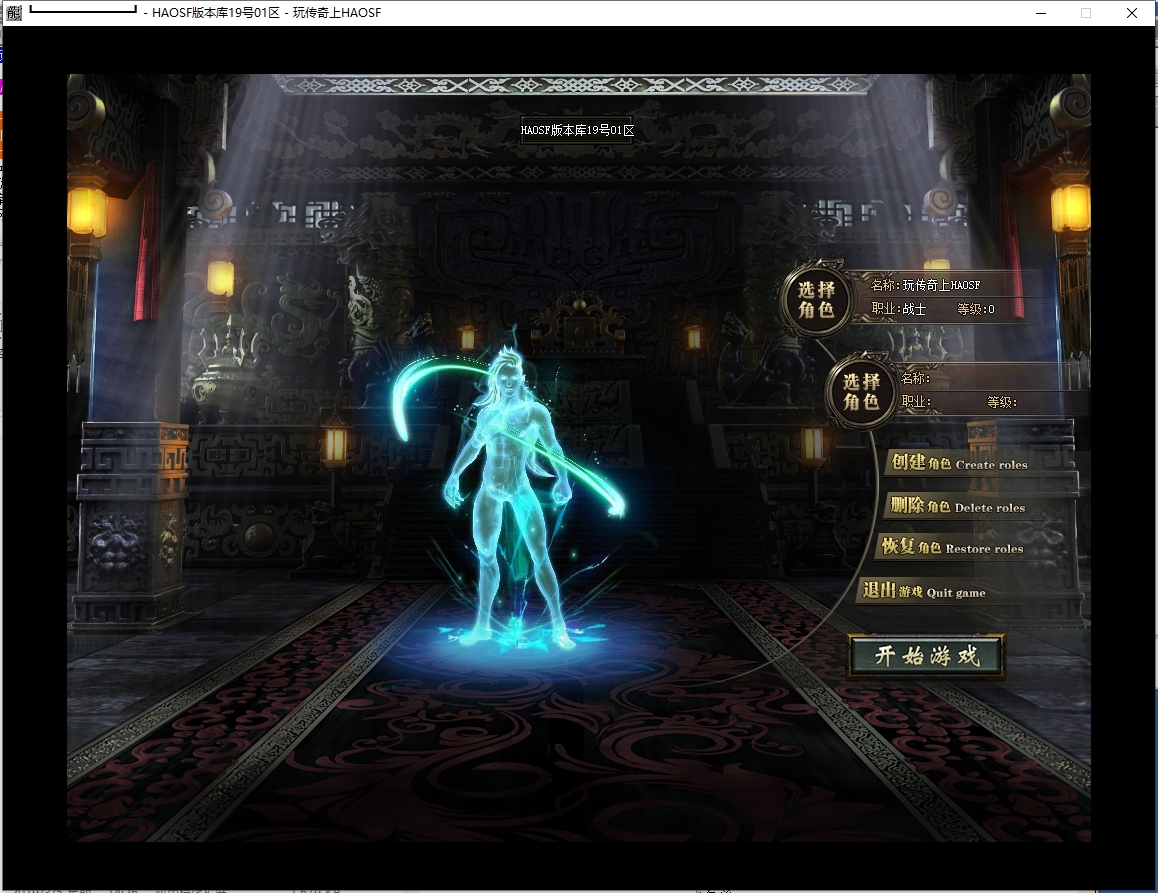
Task: Maximize the game window
Action: tap(1086, 13)
